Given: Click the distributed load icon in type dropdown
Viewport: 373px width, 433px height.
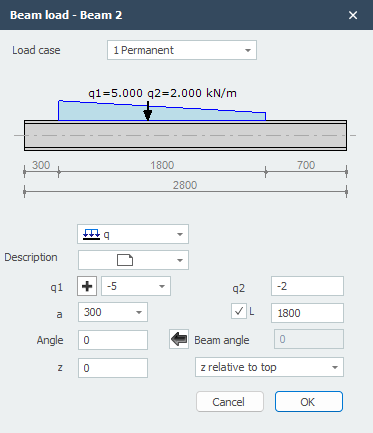Looking at the screenshot, I should click(91, 234).
